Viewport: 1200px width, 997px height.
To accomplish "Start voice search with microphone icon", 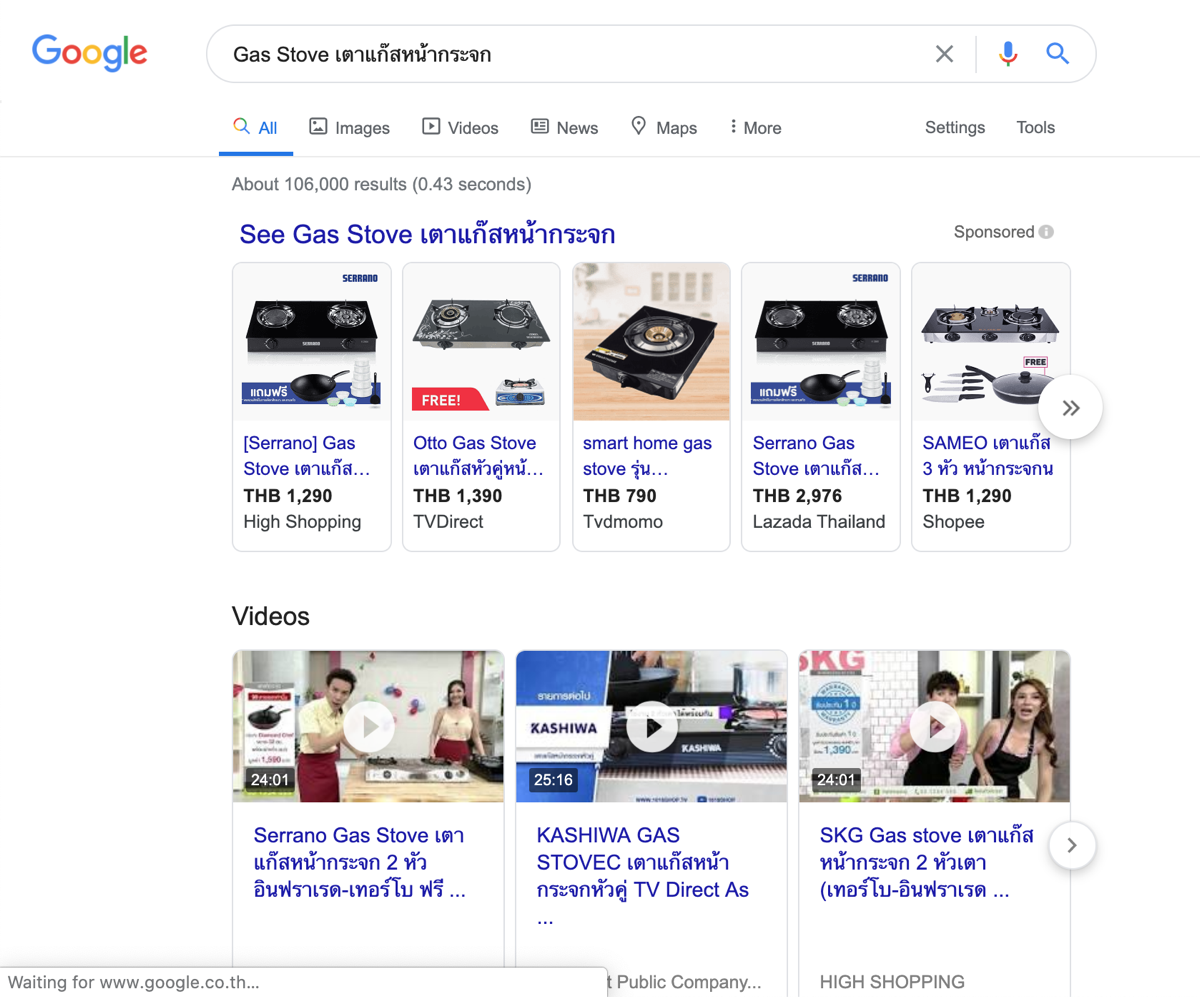I will coord(1008,54).
